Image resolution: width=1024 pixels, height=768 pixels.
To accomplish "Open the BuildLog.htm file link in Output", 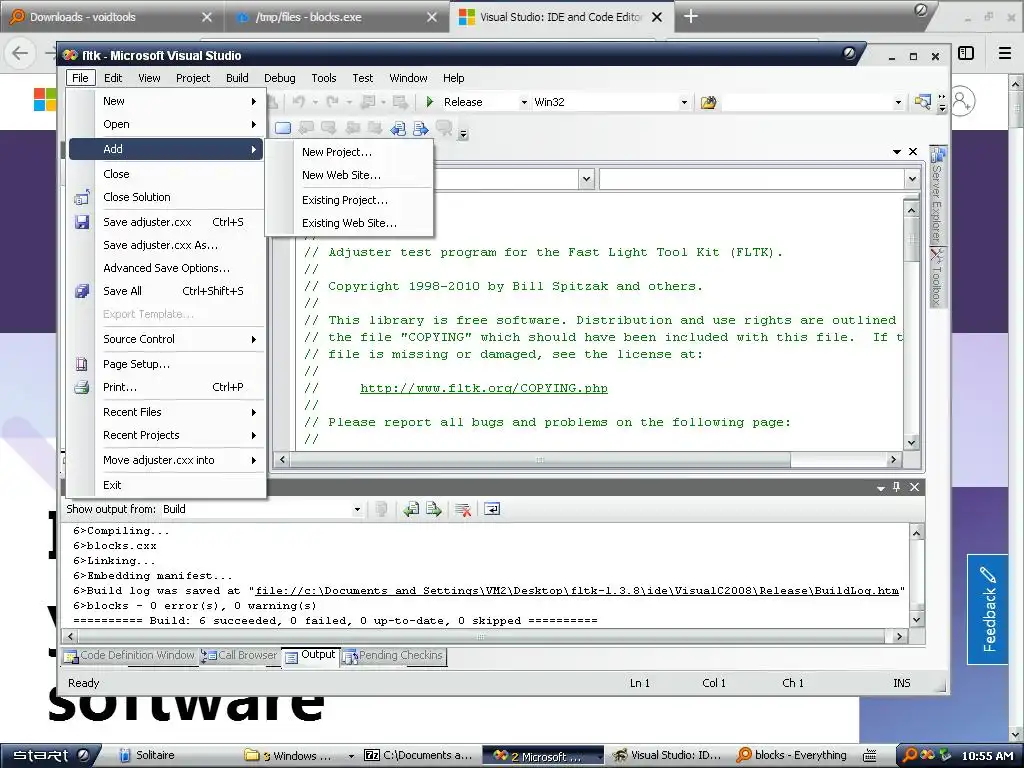I will 577,590.
